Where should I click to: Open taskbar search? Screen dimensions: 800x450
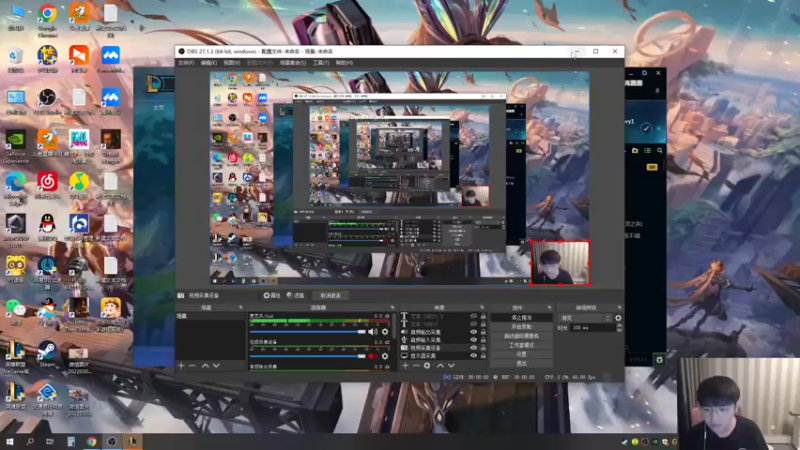pos(30,441)
